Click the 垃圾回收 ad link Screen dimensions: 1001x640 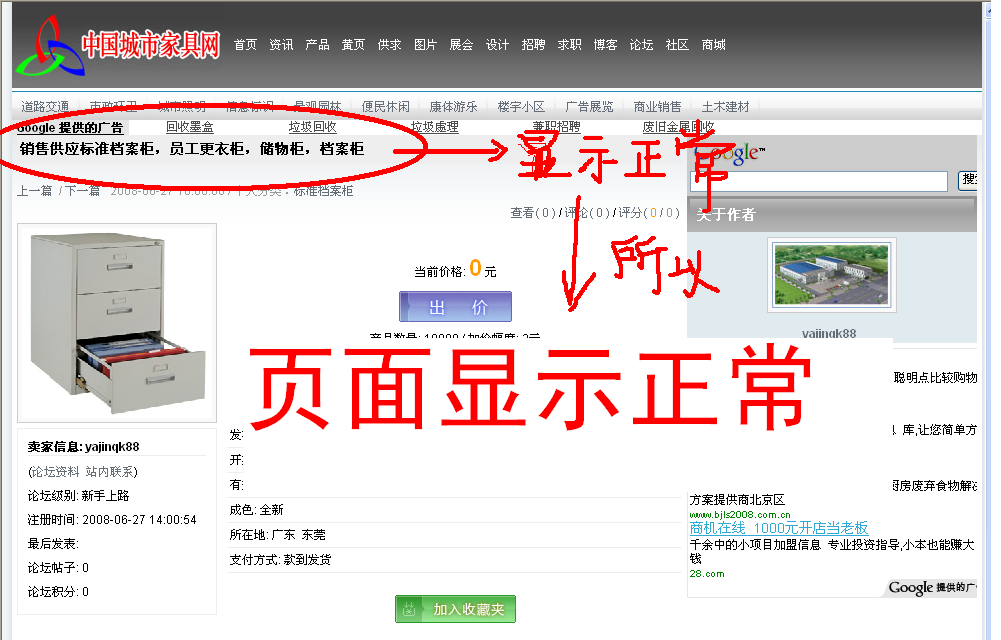click(312, 127)
